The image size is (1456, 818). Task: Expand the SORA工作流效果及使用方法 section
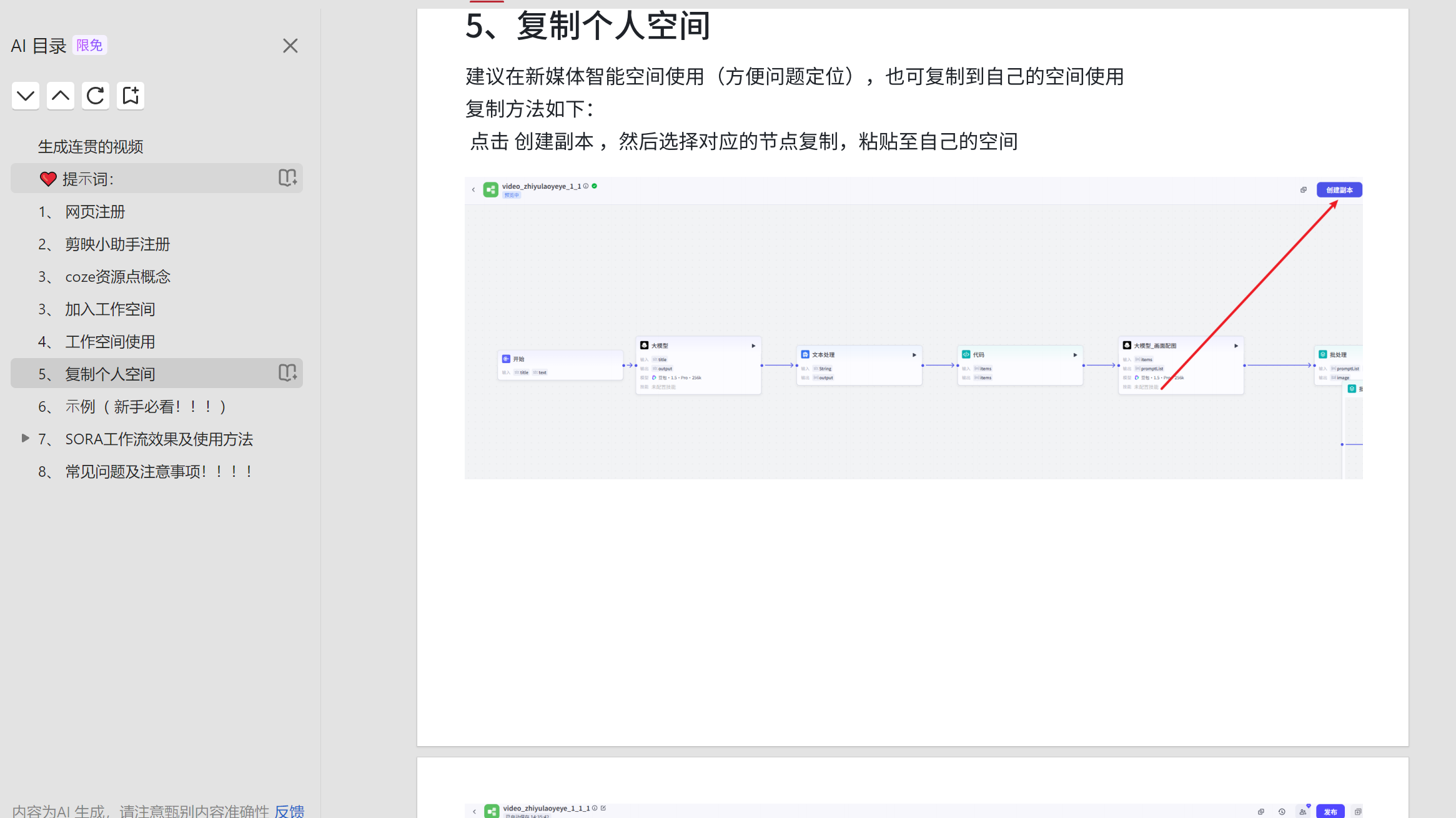point(25,438)
